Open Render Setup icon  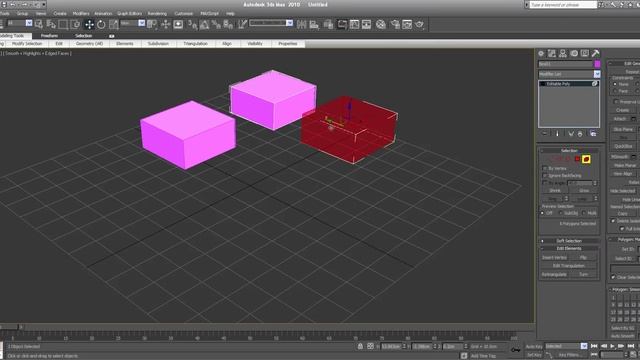tap(395, 24)
